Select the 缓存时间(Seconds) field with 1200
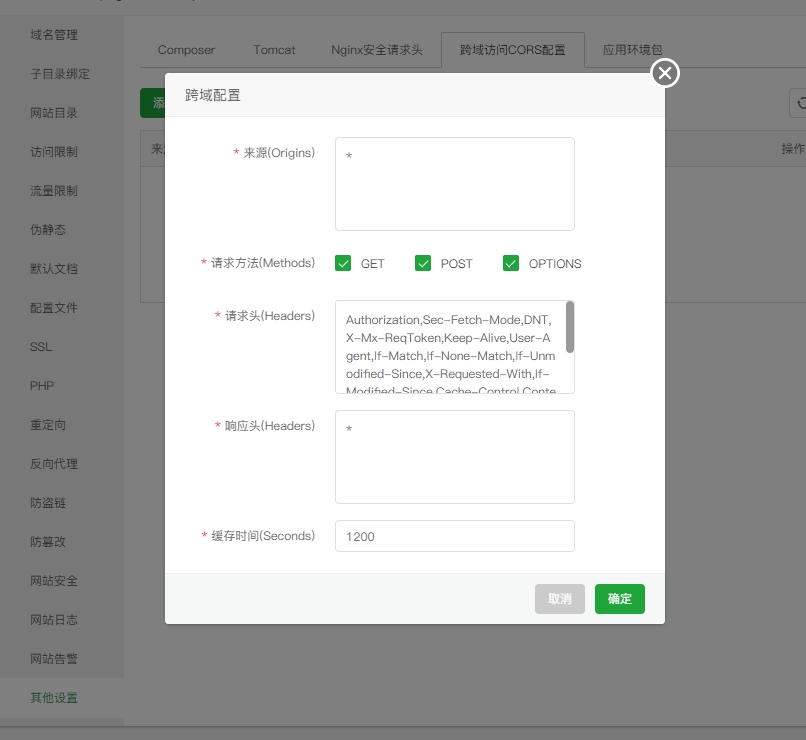Image resolution: width=806 pixels, height=740 pixels. [x=454, y=536]
